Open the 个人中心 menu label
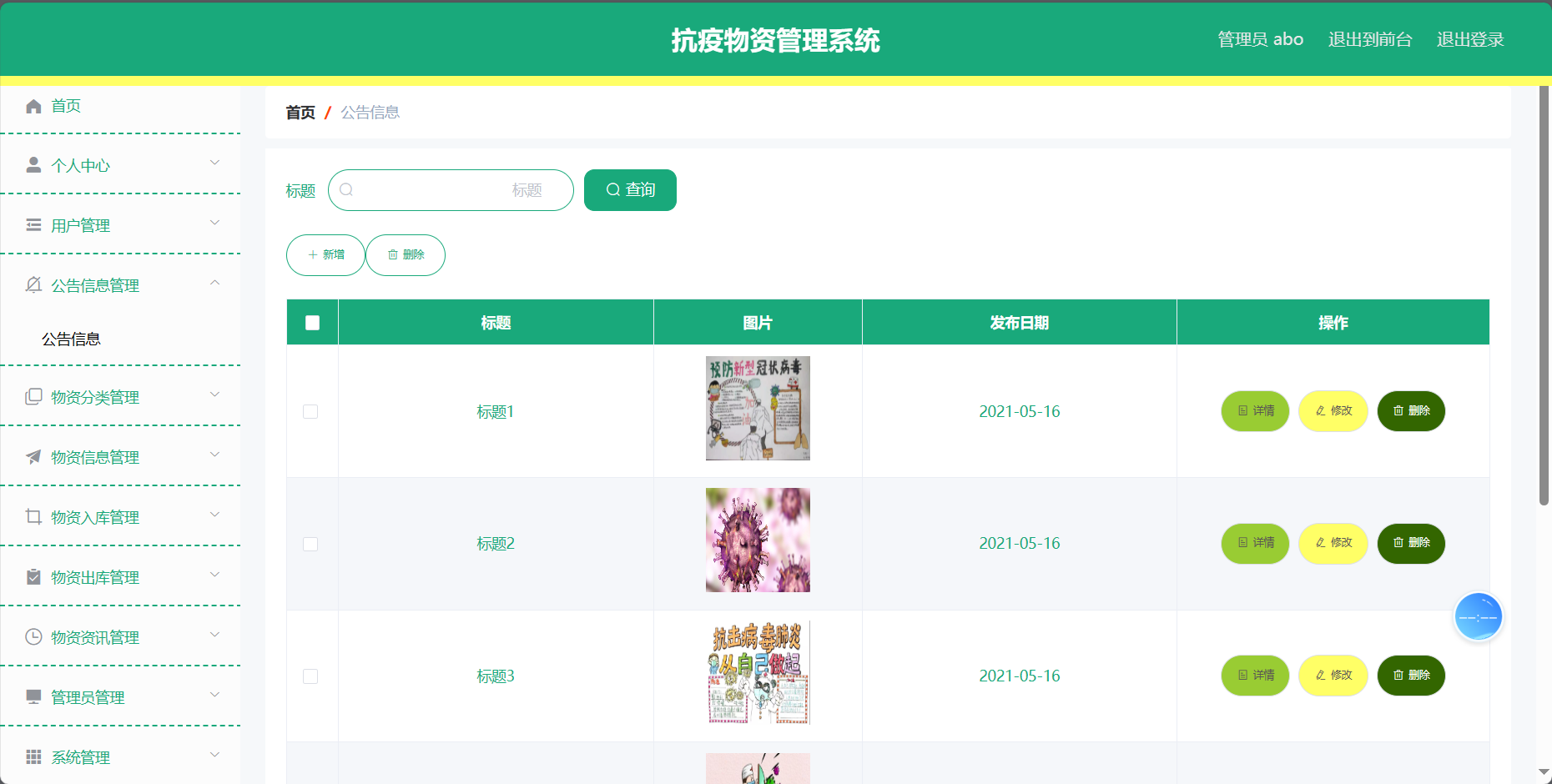 tap(80, 165)
